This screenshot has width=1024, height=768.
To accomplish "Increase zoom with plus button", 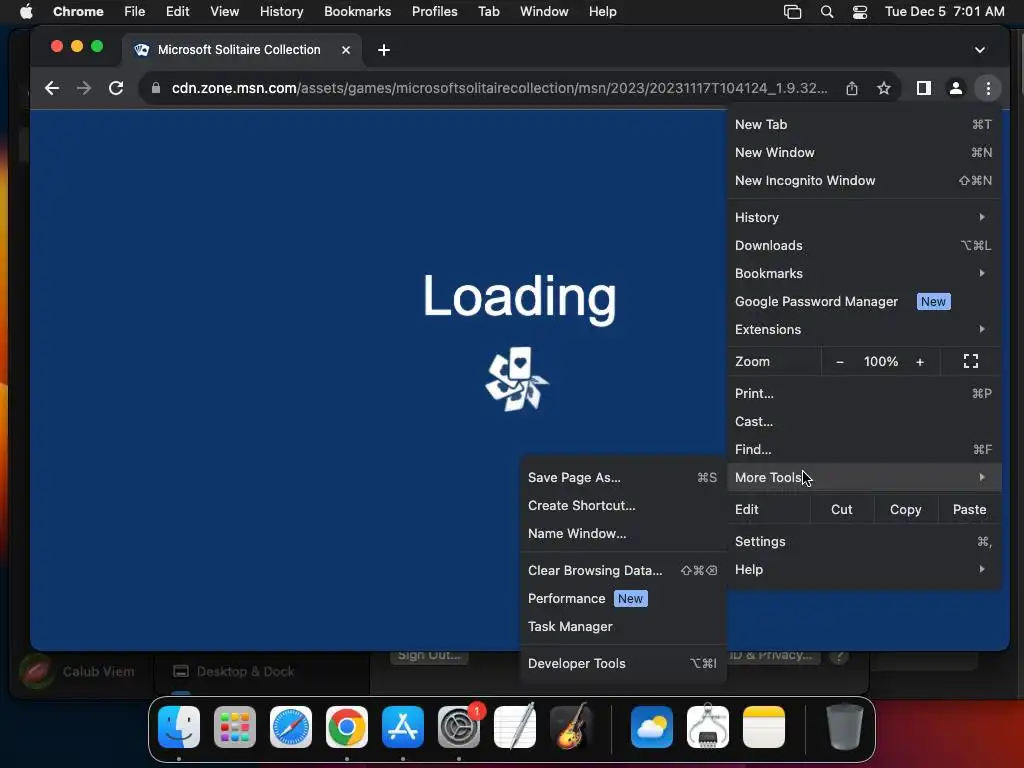I will click(920, 362).
